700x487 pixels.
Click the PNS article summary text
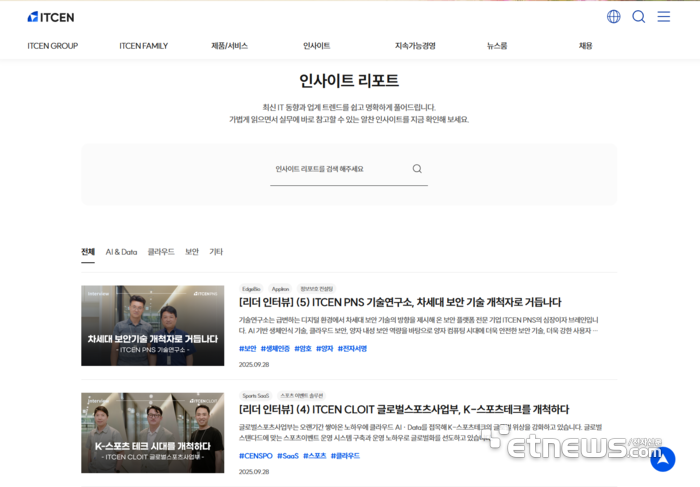(419, 325)
